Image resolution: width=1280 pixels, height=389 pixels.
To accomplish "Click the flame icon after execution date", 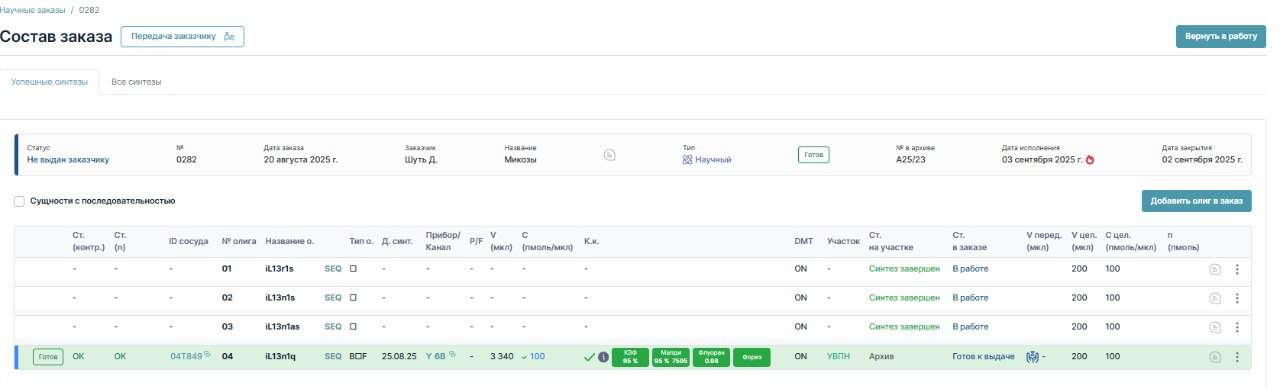I will click(x=1090, y=160).
